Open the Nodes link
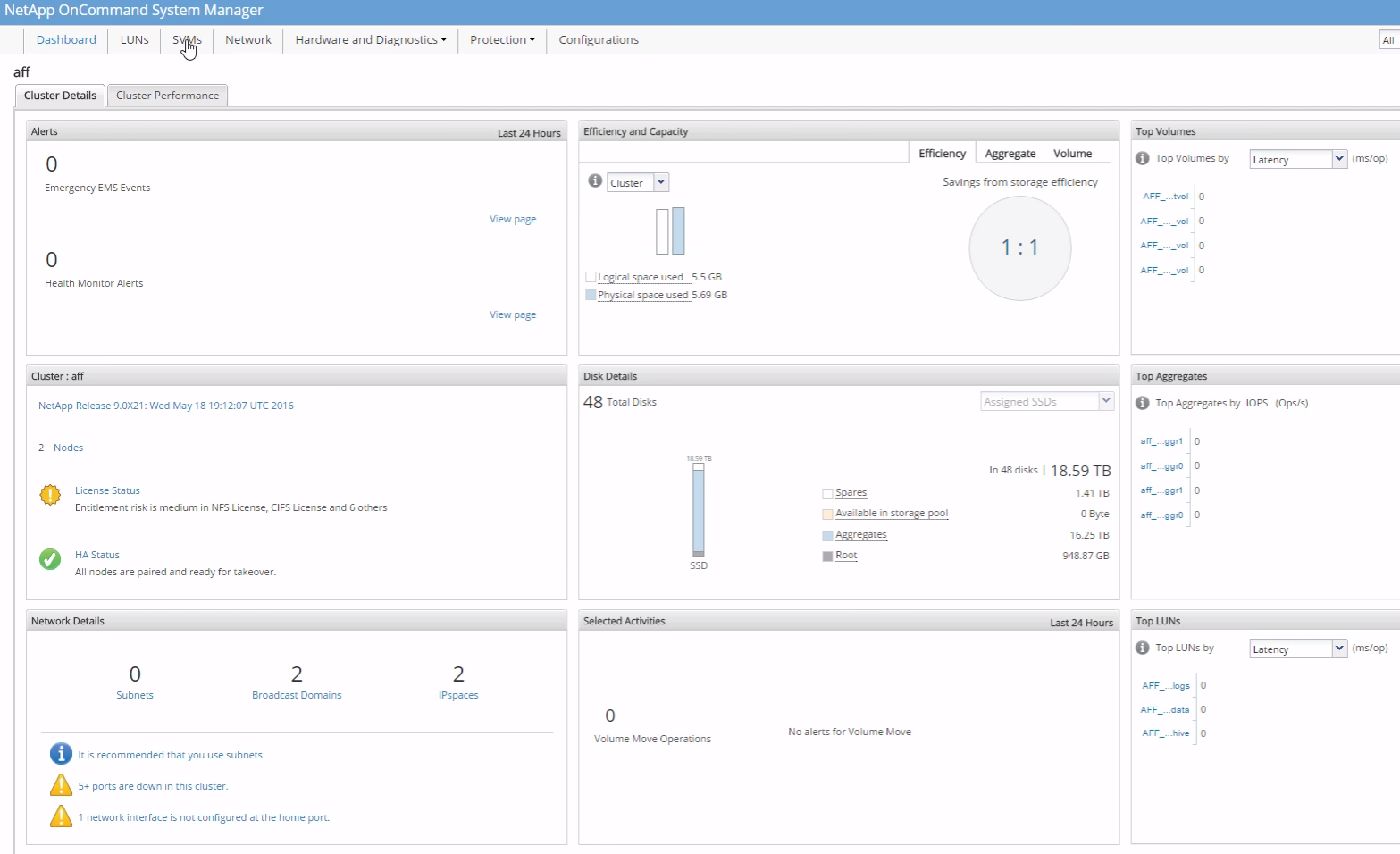1400x854 pixels. click(68, 448)
